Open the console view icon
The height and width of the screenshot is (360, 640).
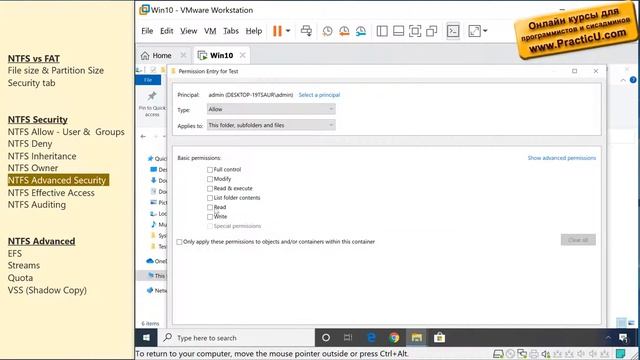tap(453, 31)
